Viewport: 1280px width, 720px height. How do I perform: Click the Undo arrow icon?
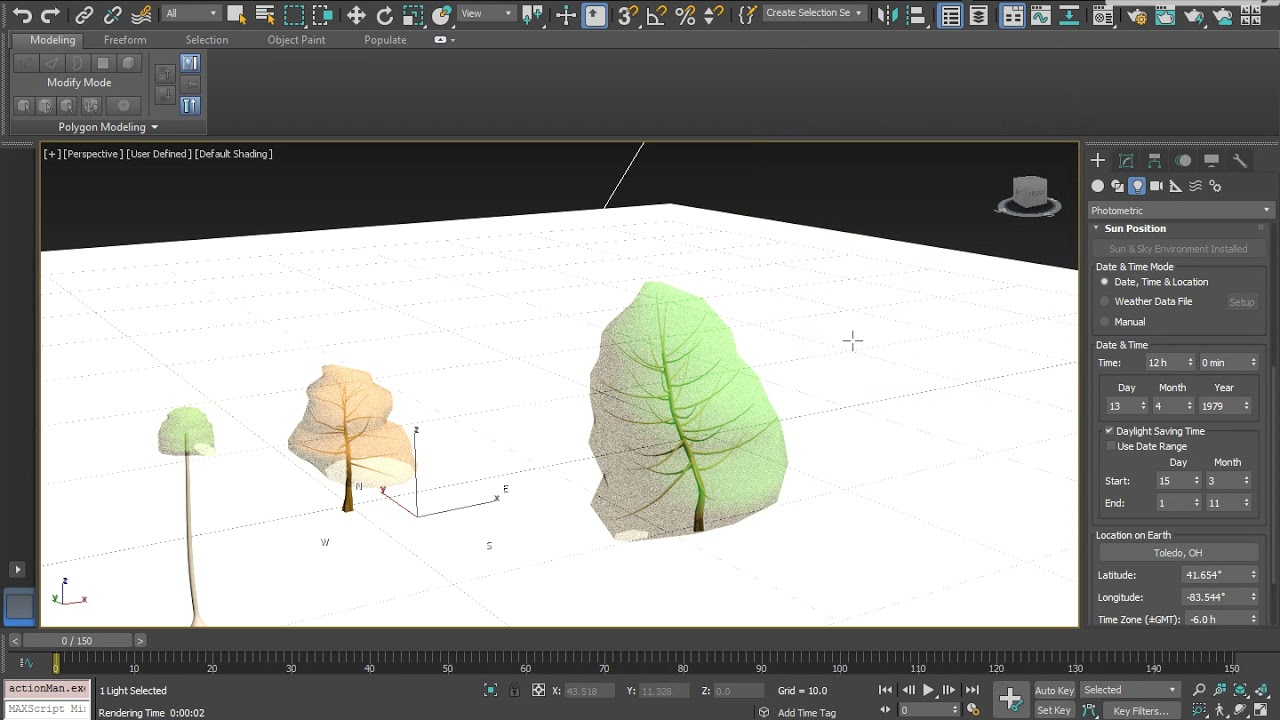pyautogui.click(x=22, y=14)
